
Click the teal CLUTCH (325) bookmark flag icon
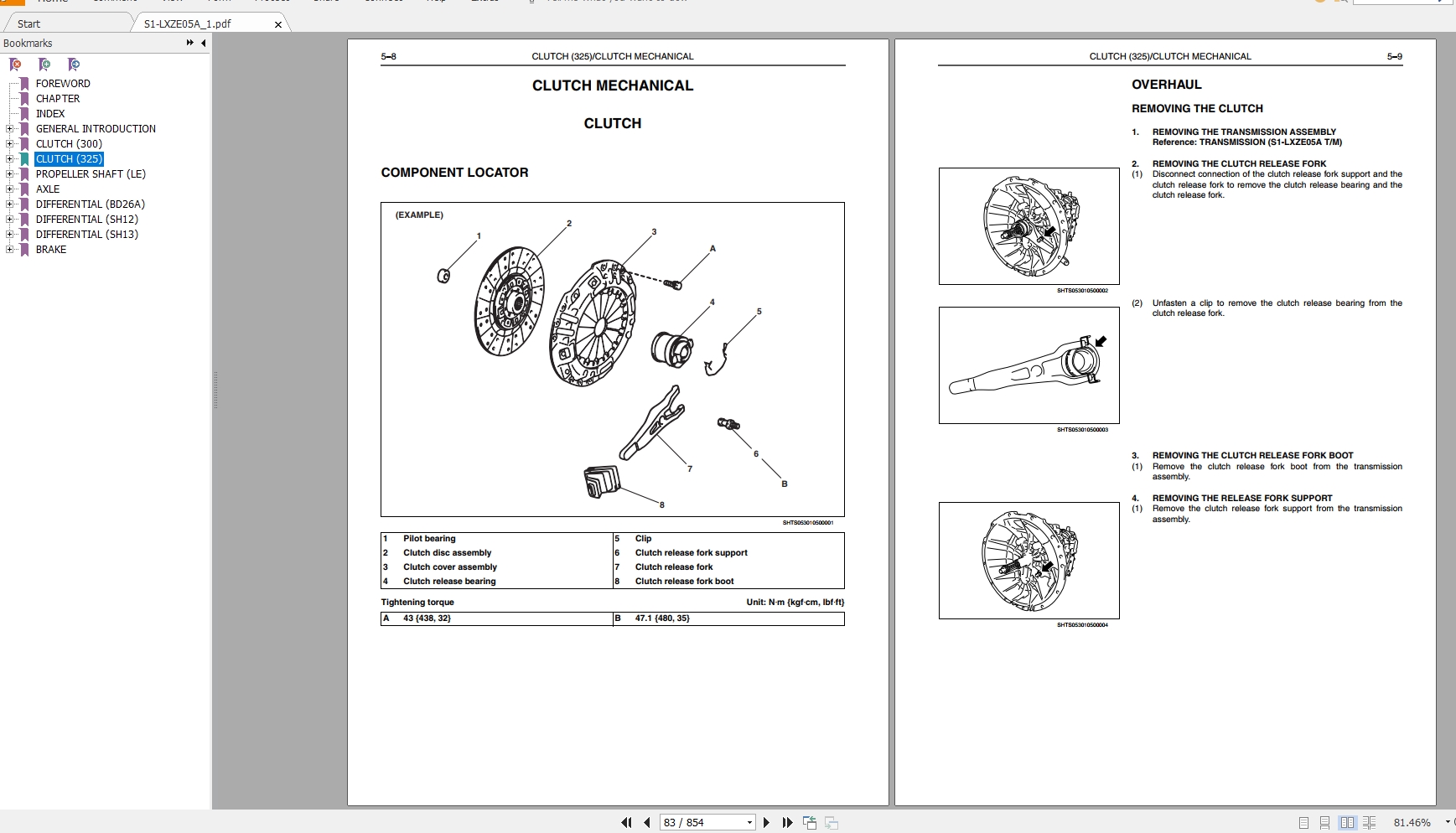pos(24,159)
